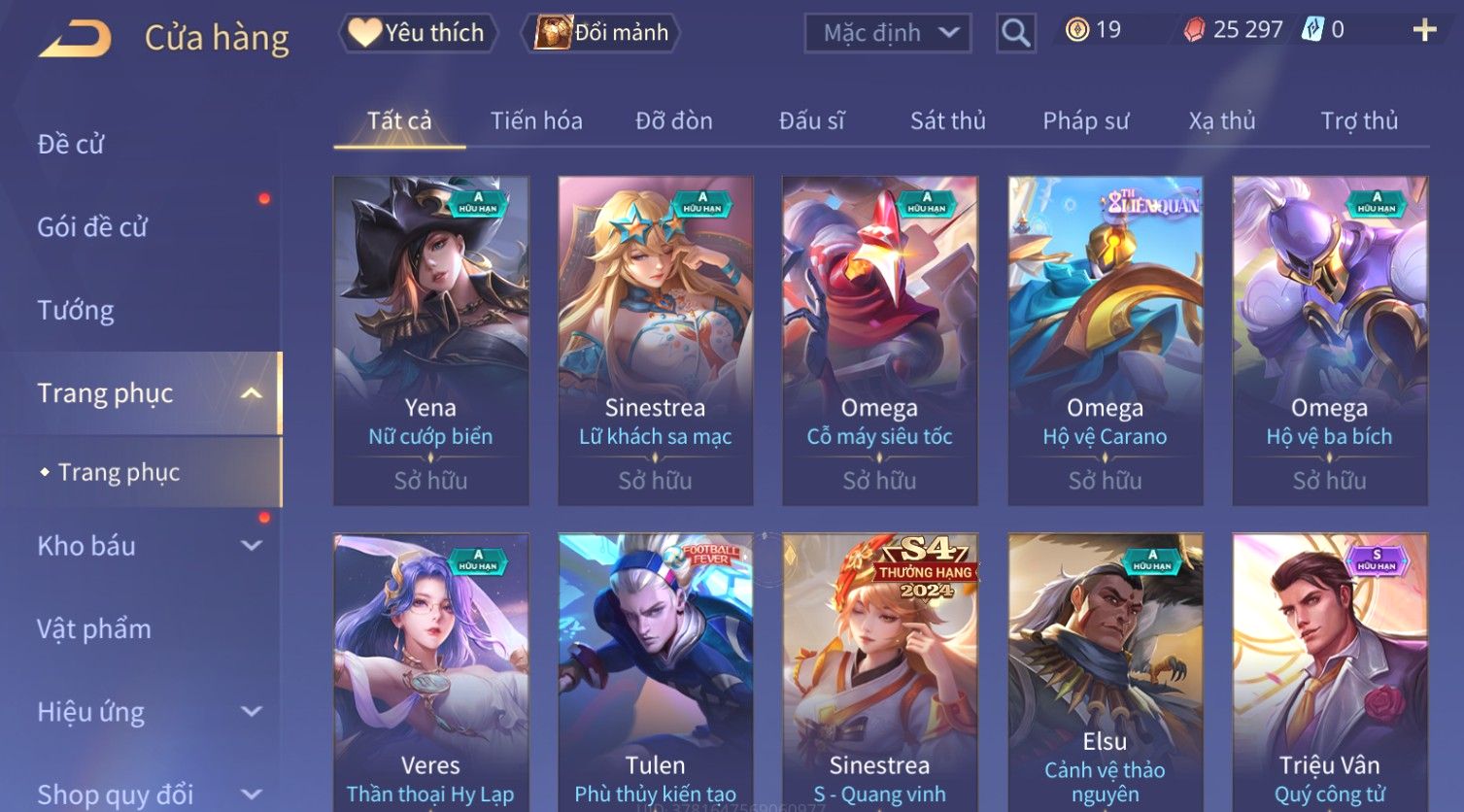
Task: Click the red gem currency icon
Action: [1194, 30]
